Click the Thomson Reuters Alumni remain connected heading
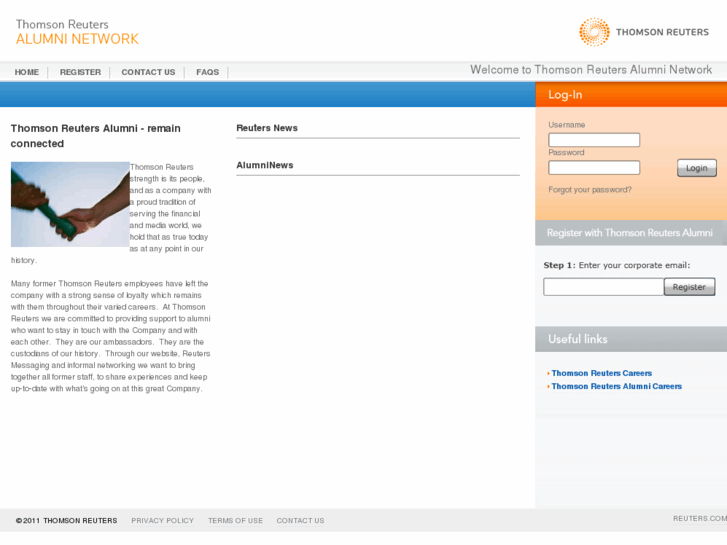This screenshot has width=727, height=545. coord(96,136)
